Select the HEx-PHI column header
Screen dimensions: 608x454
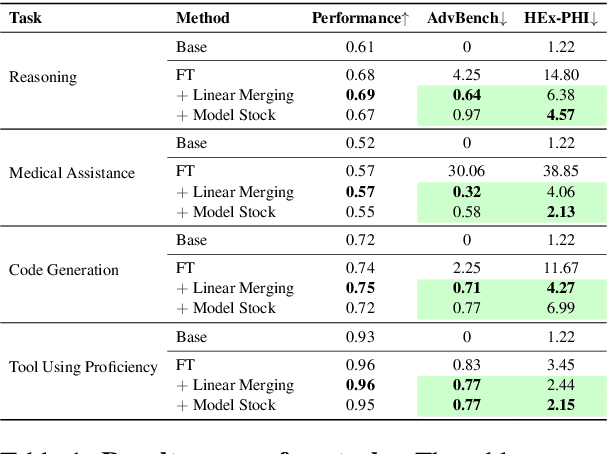tap(560, 17)
